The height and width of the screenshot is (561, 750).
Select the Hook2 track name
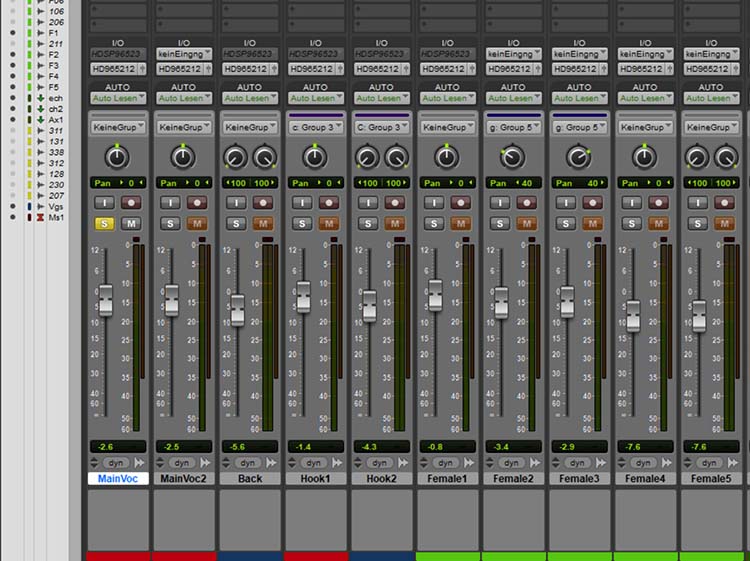(381, 479)
